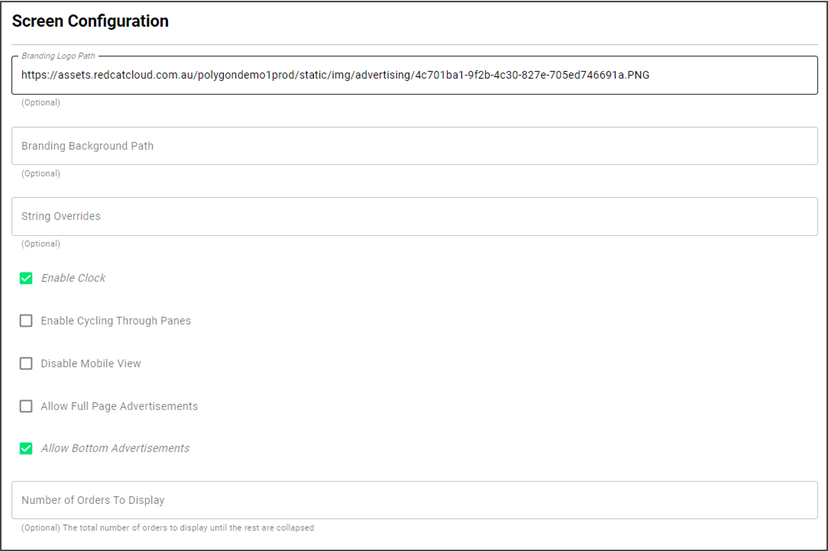828x552 pixels.
Task: Focus the Branding Background Path field
Action: pyautogui.click(x=415, y=146)
